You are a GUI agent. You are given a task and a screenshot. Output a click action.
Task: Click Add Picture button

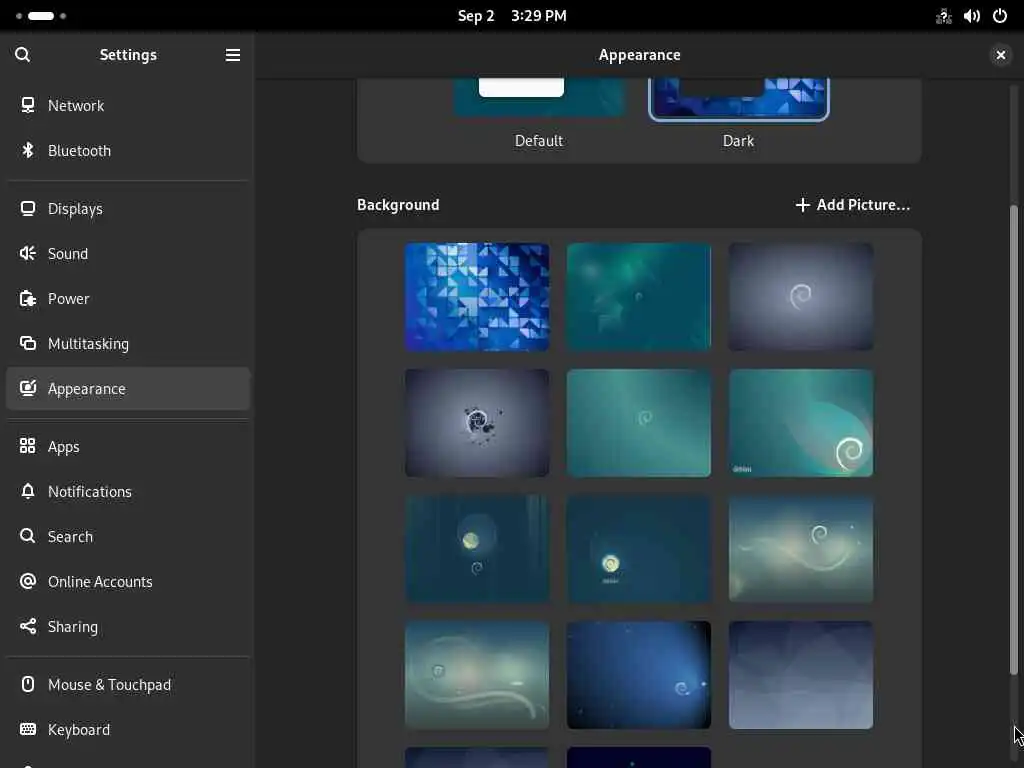852,205
